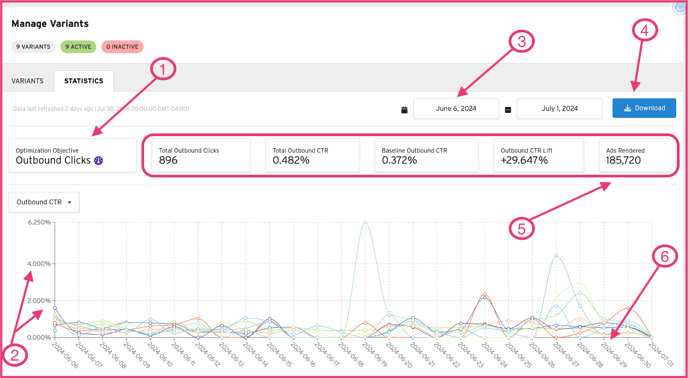
Task: Open the June 6, 2024 start date field
Action: pyautogui.click(x=456, y=108)
